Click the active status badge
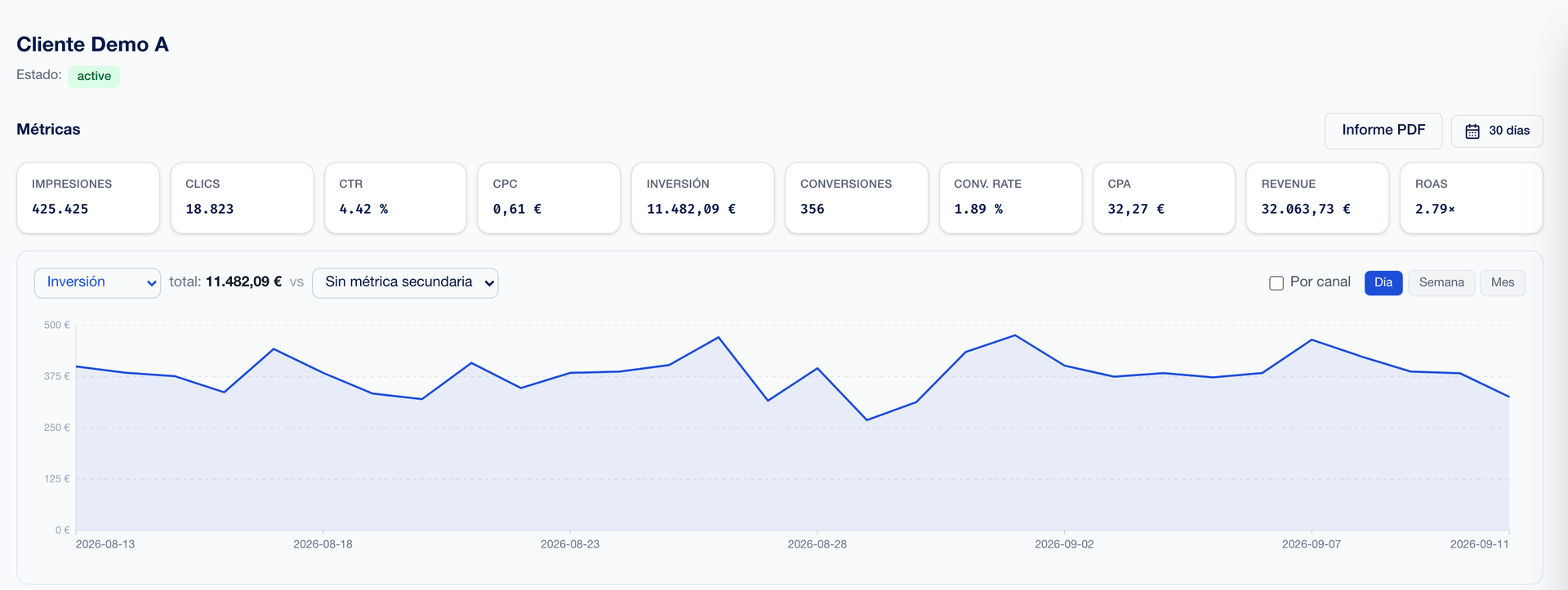This screenshot has height=590, width=1568. click(x=94, y=77)
